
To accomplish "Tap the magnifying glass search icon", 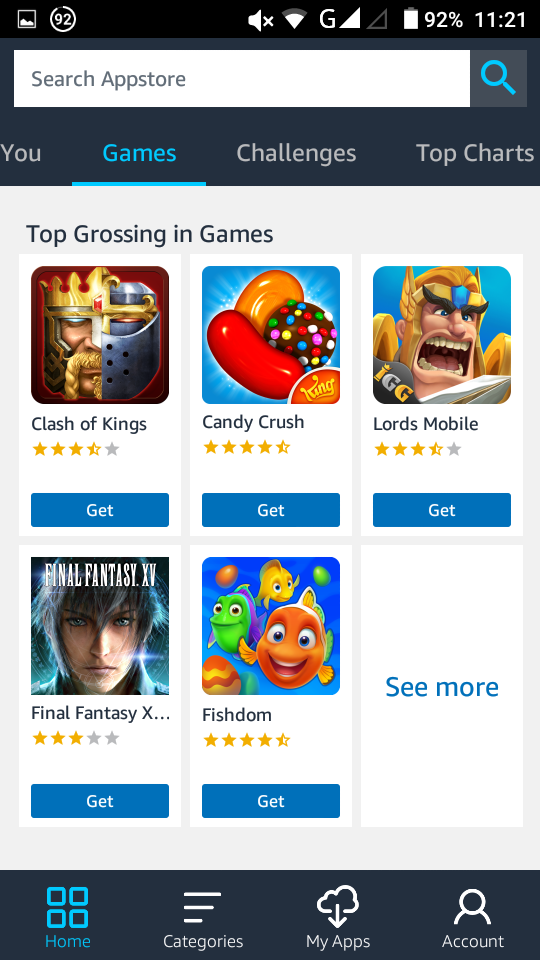I will click(x=498, y=78).
